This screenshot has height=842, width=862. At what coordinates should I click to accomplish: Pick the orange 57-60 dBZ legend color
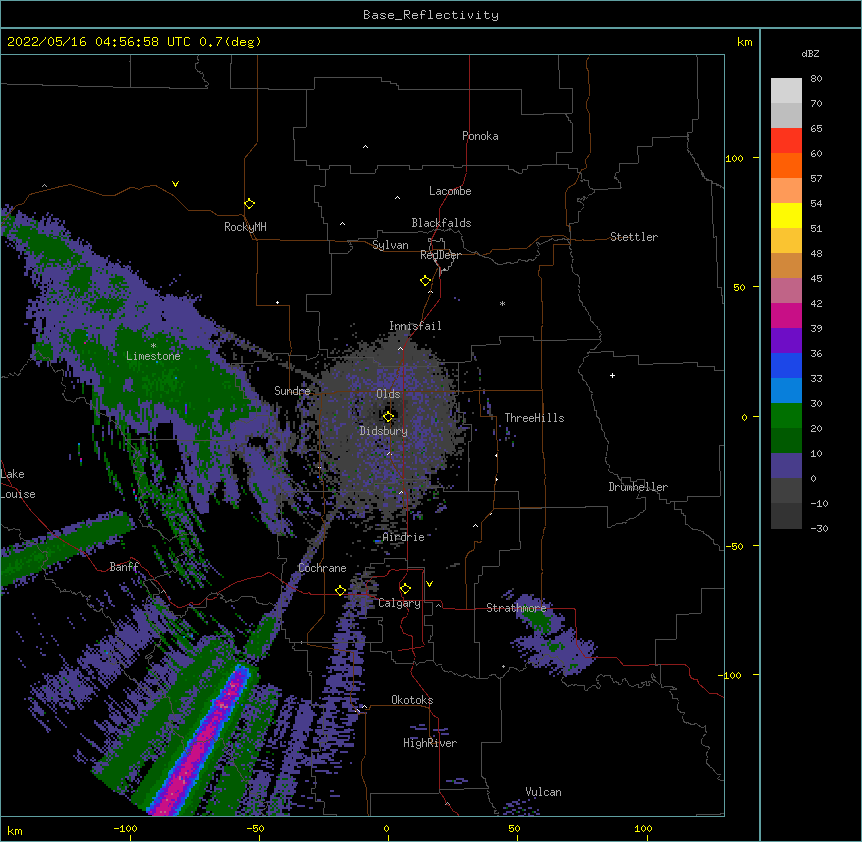click(786, 165)
